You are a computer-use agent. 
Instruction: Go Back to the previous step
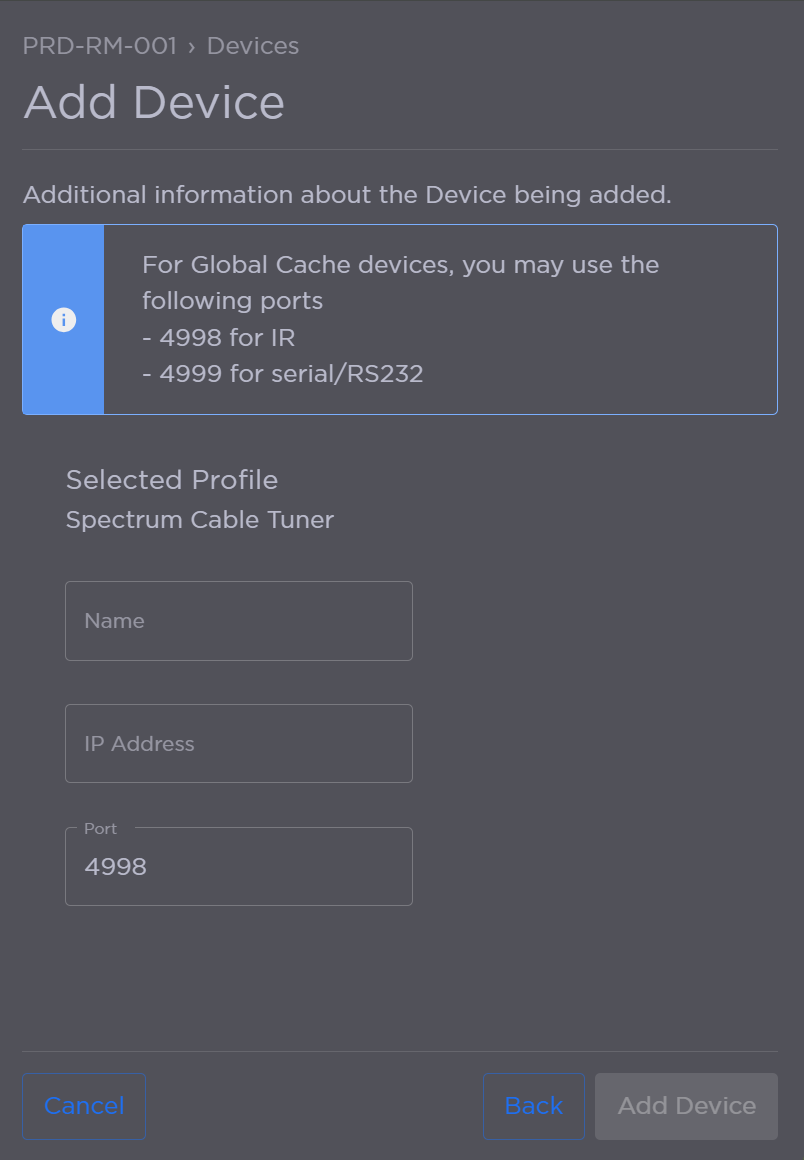coord(533,1106)
